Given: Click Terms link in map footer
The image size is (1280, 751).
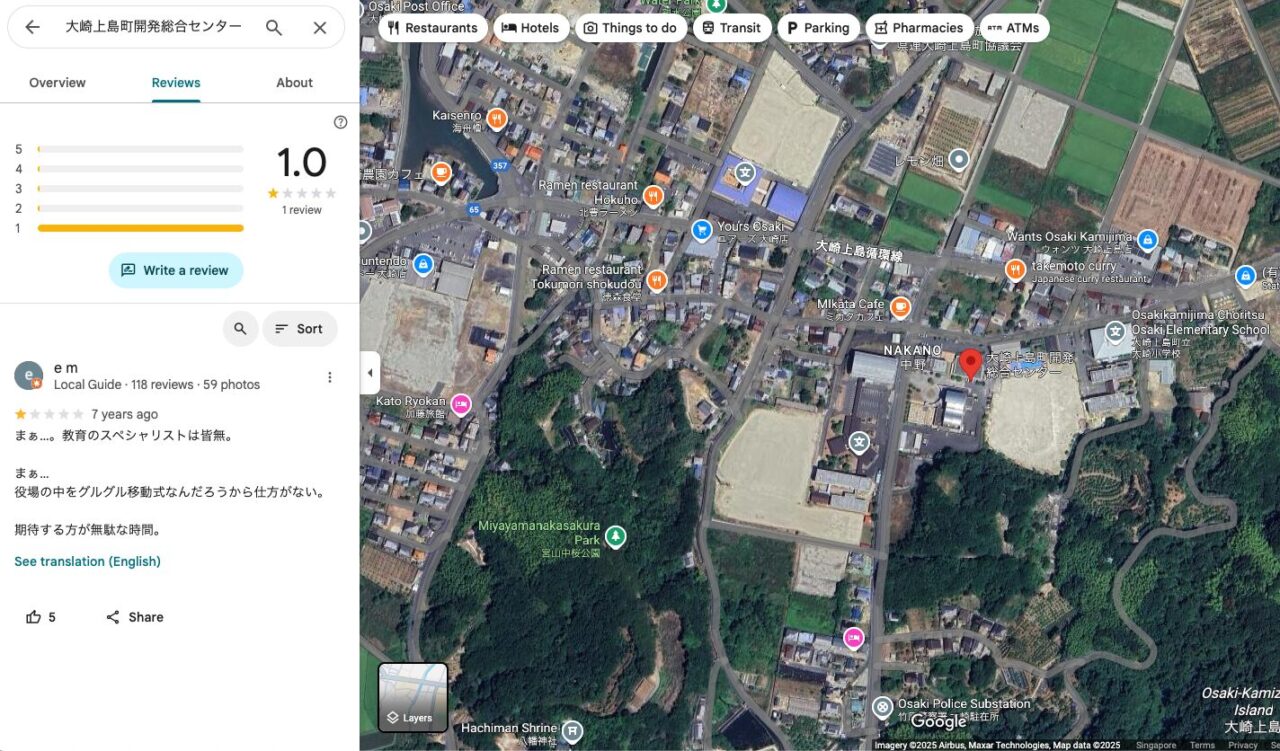Looking at the screenshot, I should [x=1202, y=745].
